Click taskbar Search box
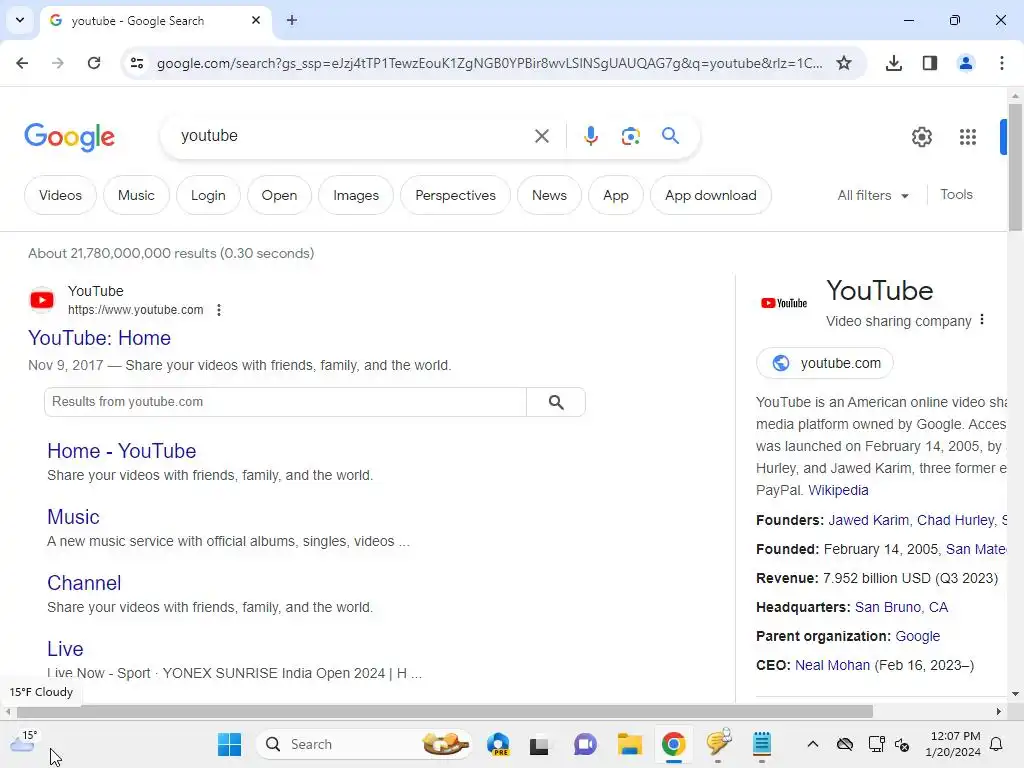The width and height of the screenshot is (1024, 768). tap(364, 744)
